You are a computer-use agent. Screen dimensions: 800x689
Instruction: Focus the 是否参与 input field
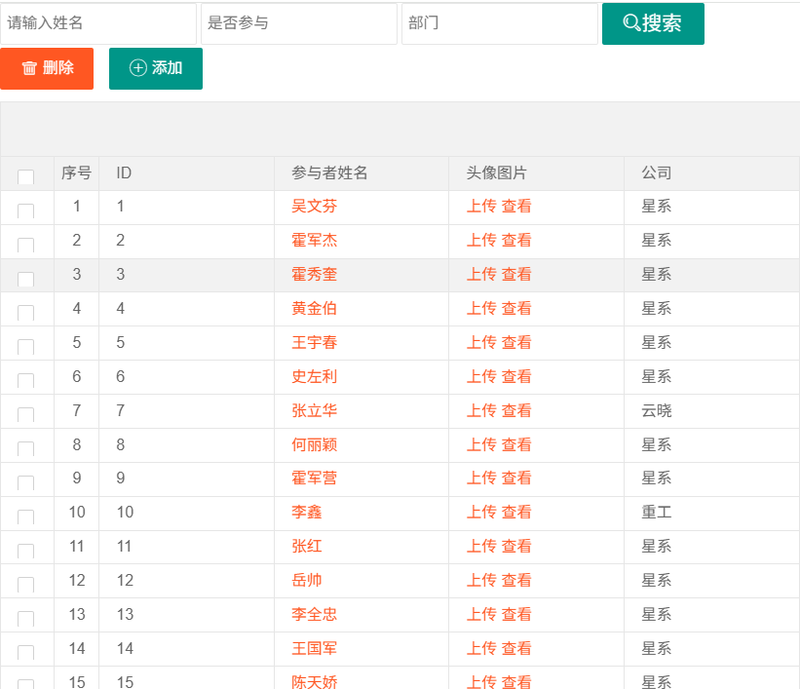point(299,23)
